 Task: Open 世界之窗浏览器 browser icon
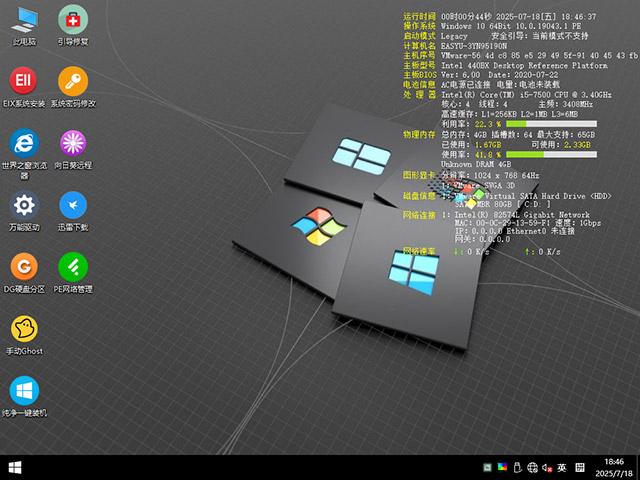(x=24, y=154)
